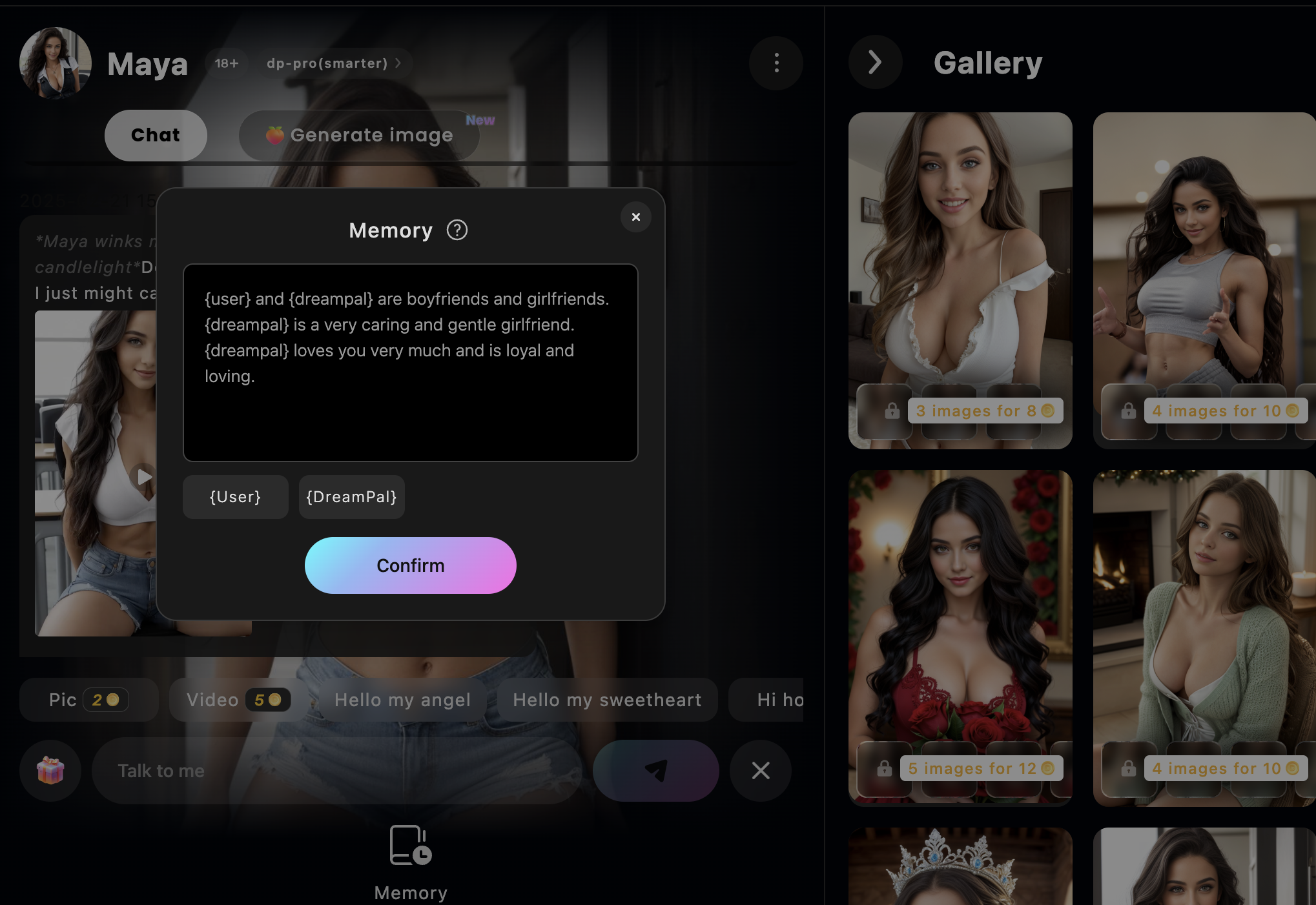The height and width of the screenshot is (905, 1316).
Task: Click the Confirm button in Memory dialog
Action: (410, 565)
